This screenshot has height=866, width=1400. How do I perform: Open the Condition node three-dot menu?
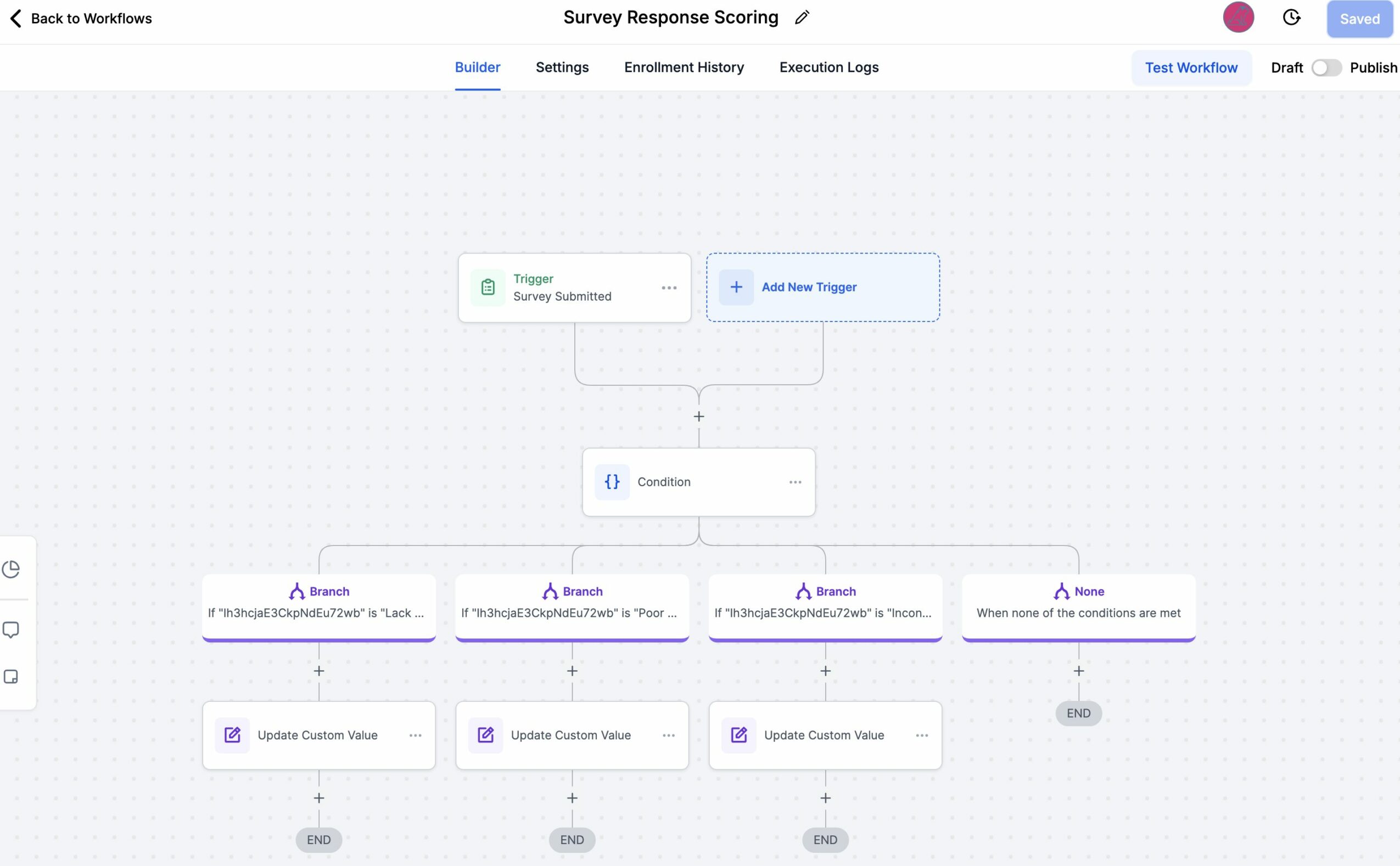tap(794, 482)
